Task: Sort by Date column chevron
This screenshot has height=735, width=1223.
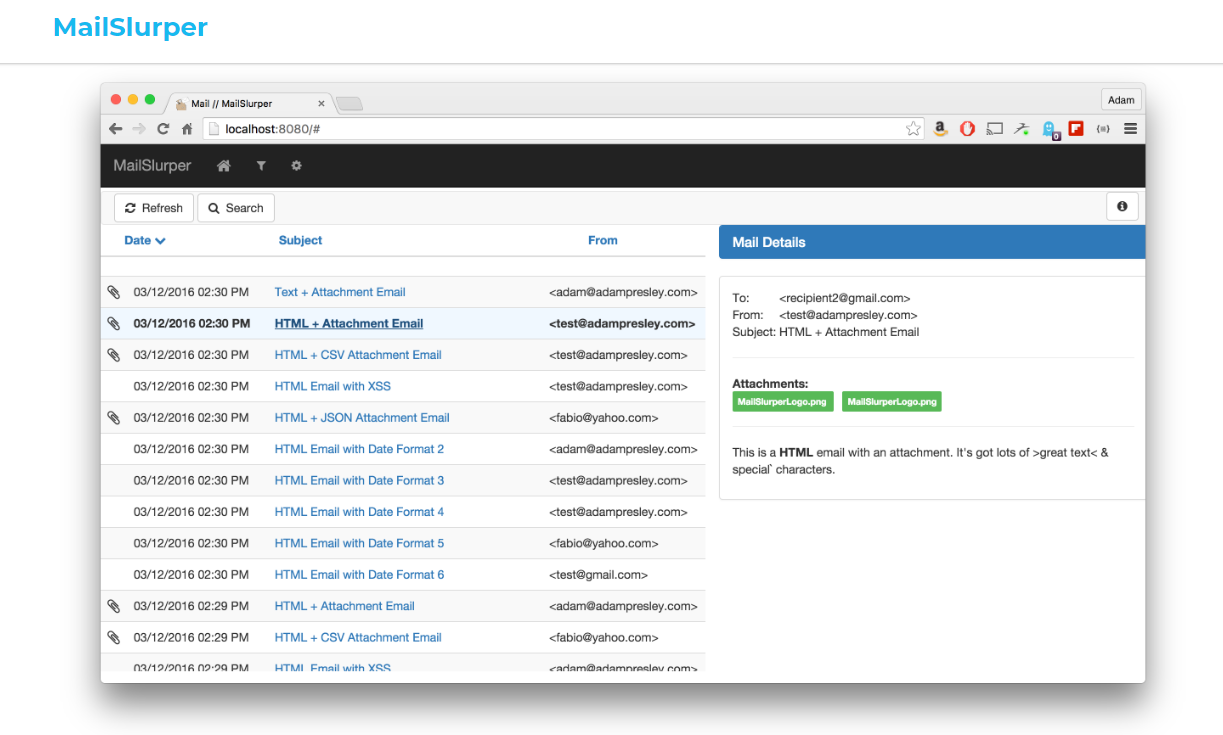Action: (160, 241)
